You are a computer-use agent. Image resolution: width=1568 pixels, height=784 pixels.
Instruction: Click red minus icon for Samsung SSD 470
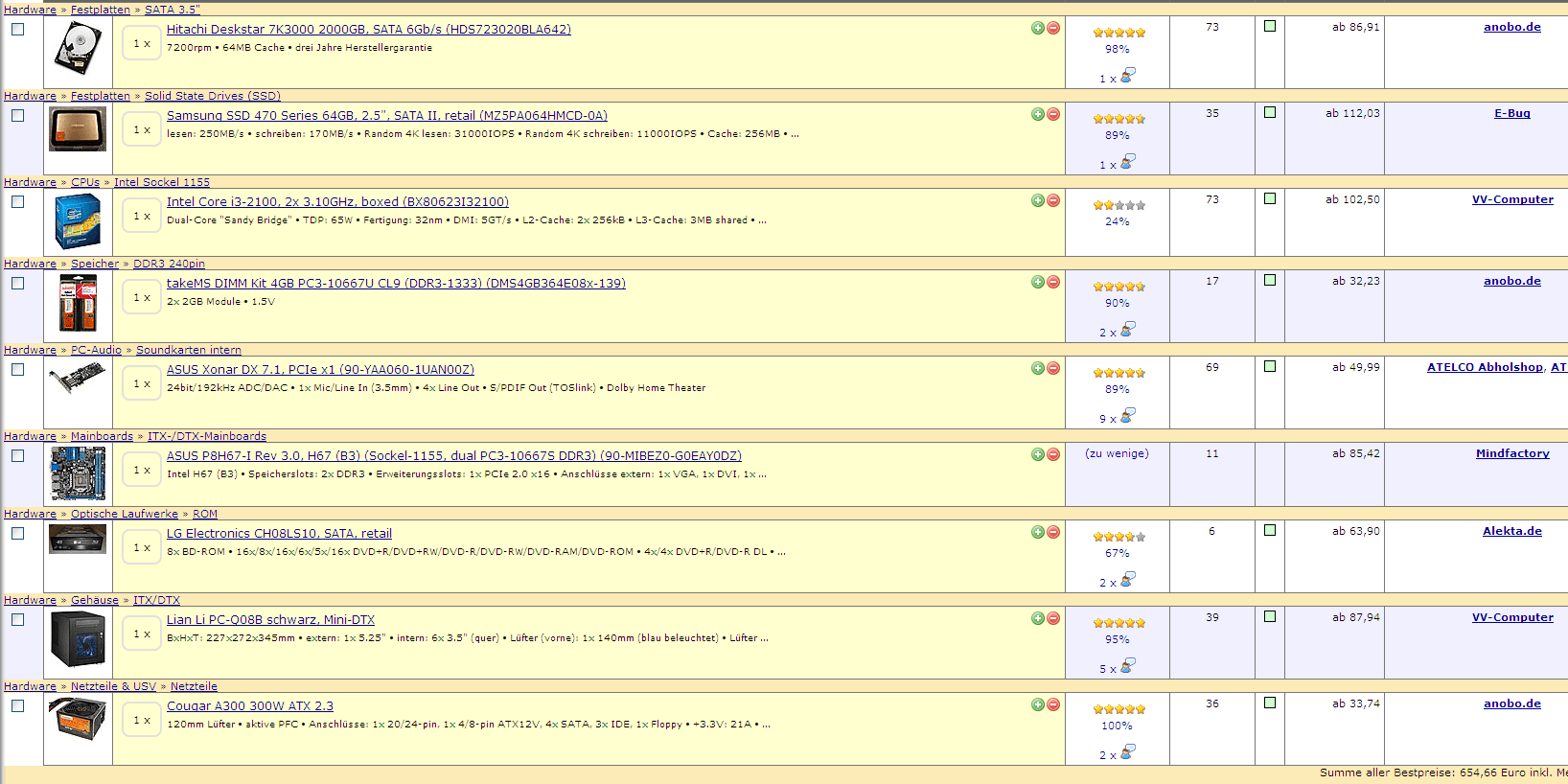[1053, 114]
